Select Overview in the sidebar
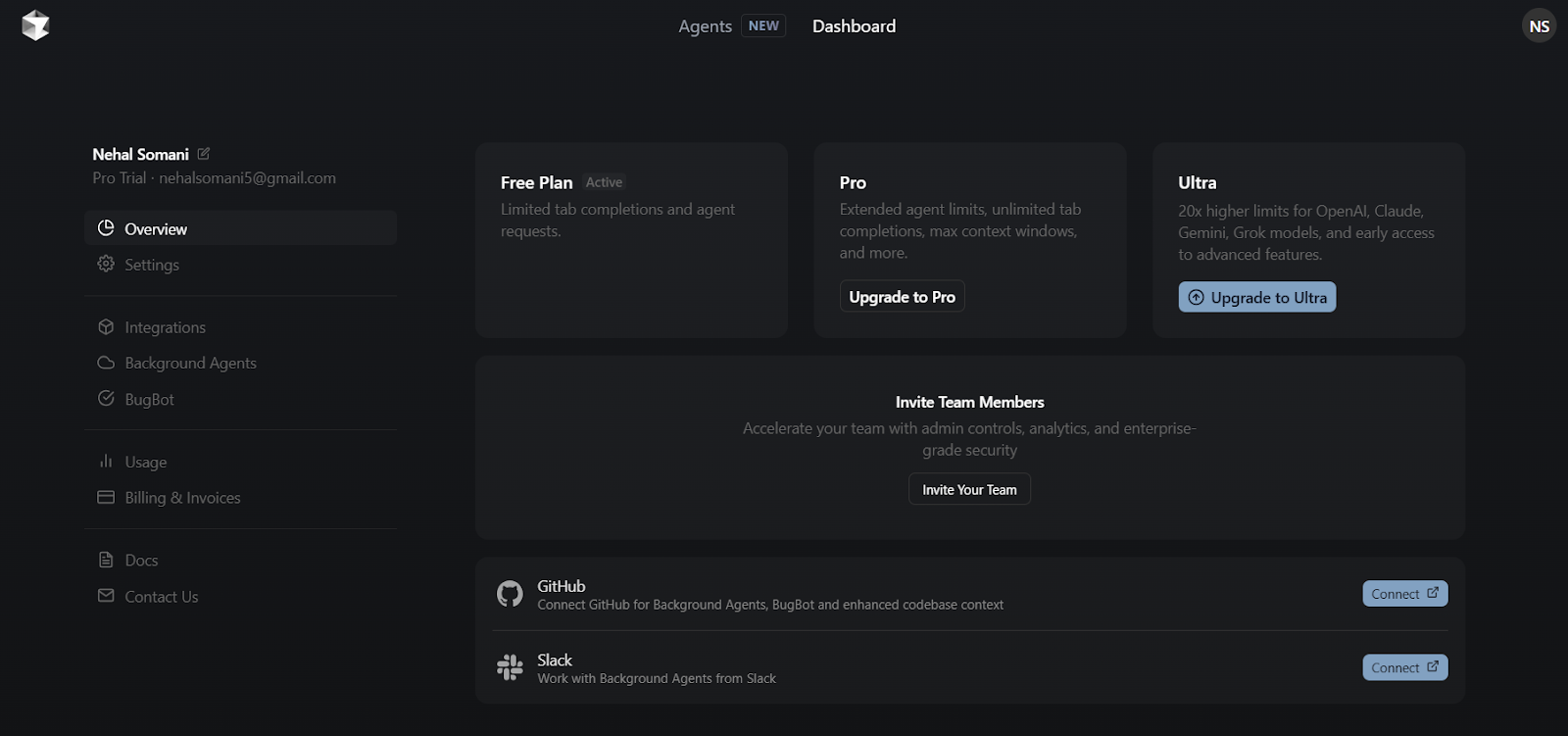Viewport: 1568px width, 736px height. tap(240, 228)
